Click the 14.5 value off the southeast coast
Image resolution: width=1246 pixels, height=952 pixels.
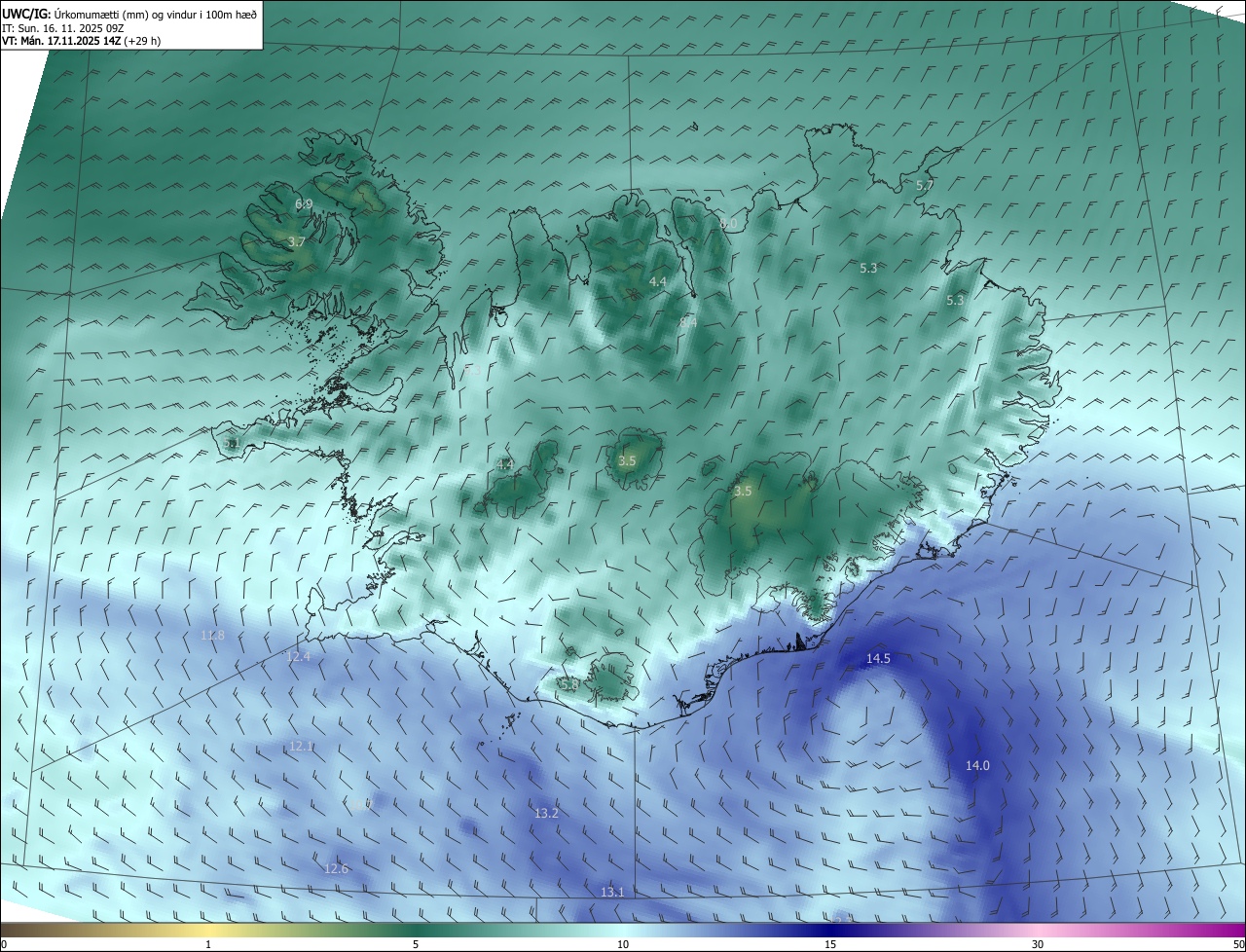(x=878, y=659)
